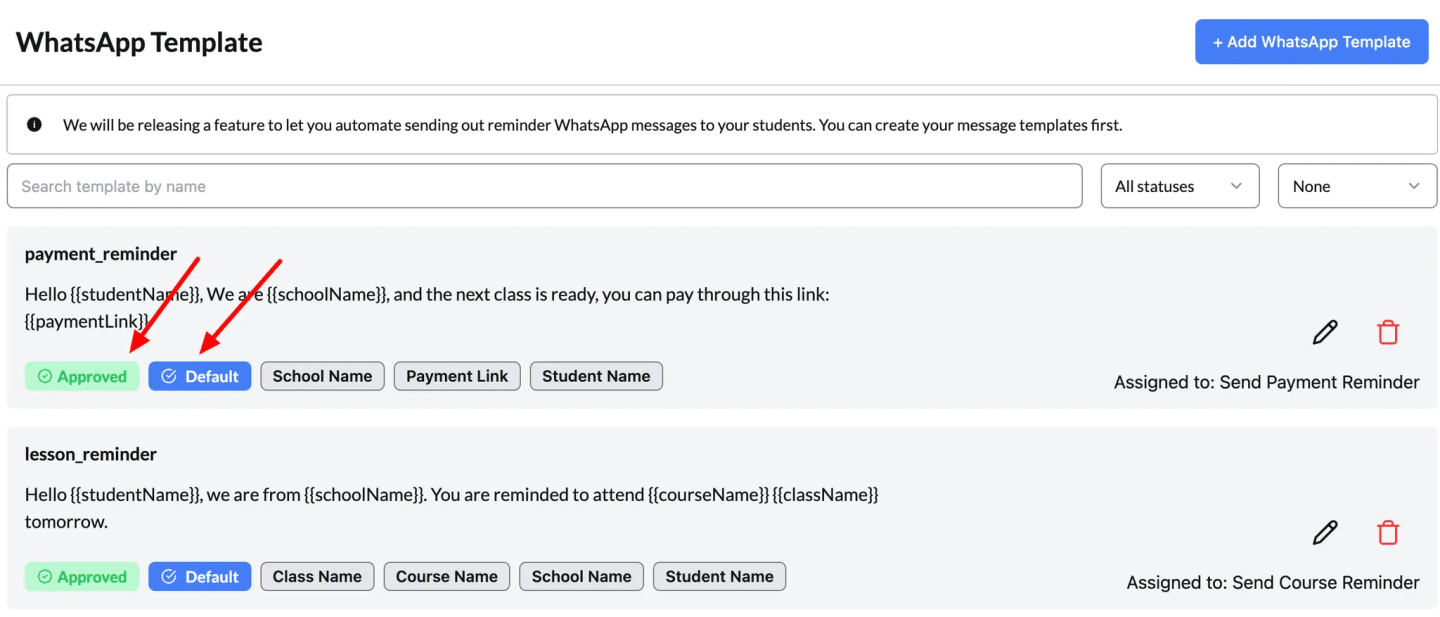Click 'Assigned to: Send Payment Reminder' text
Image resolution: width=1440 pixels, height=617 pixels.
tap(1267, 382)
